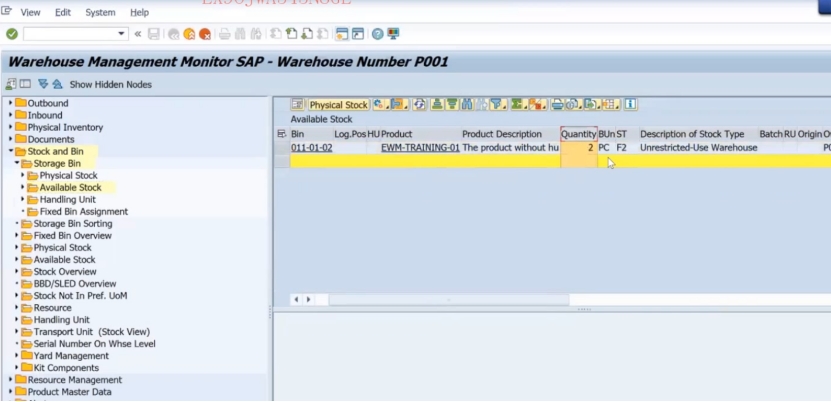The height and width of the screenshot is (402, 831).
Task: Select the Stock Overview tree item
Action: [65, 272]
